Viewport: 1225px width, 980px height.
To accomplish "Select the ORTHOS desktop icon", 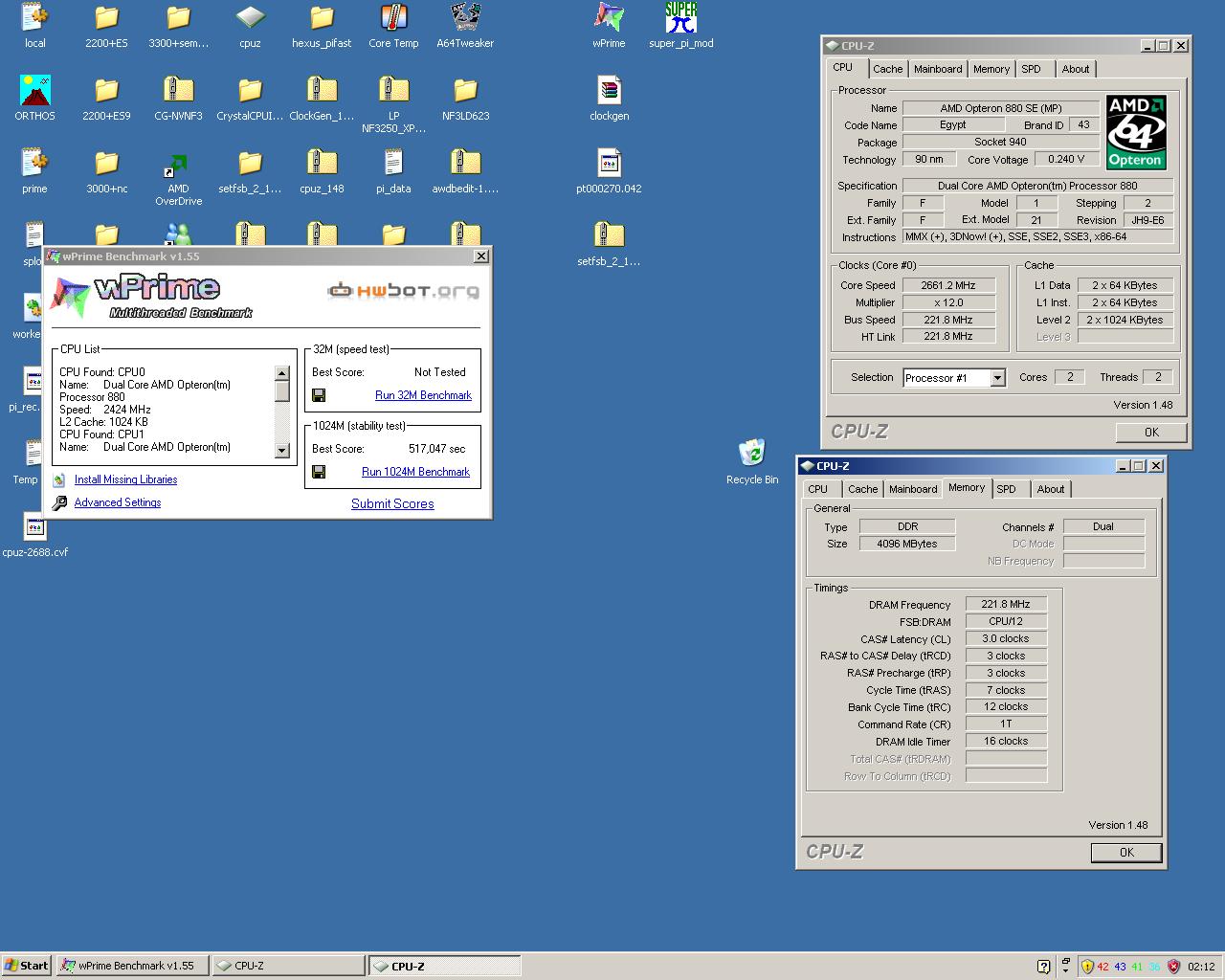I will pyautogui.click(x=34, y=99).
